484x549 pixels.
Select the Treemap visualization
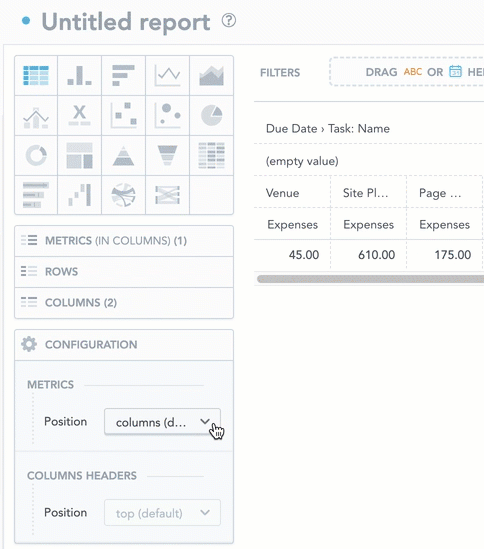pyautogui.click(x=79, y=155)
